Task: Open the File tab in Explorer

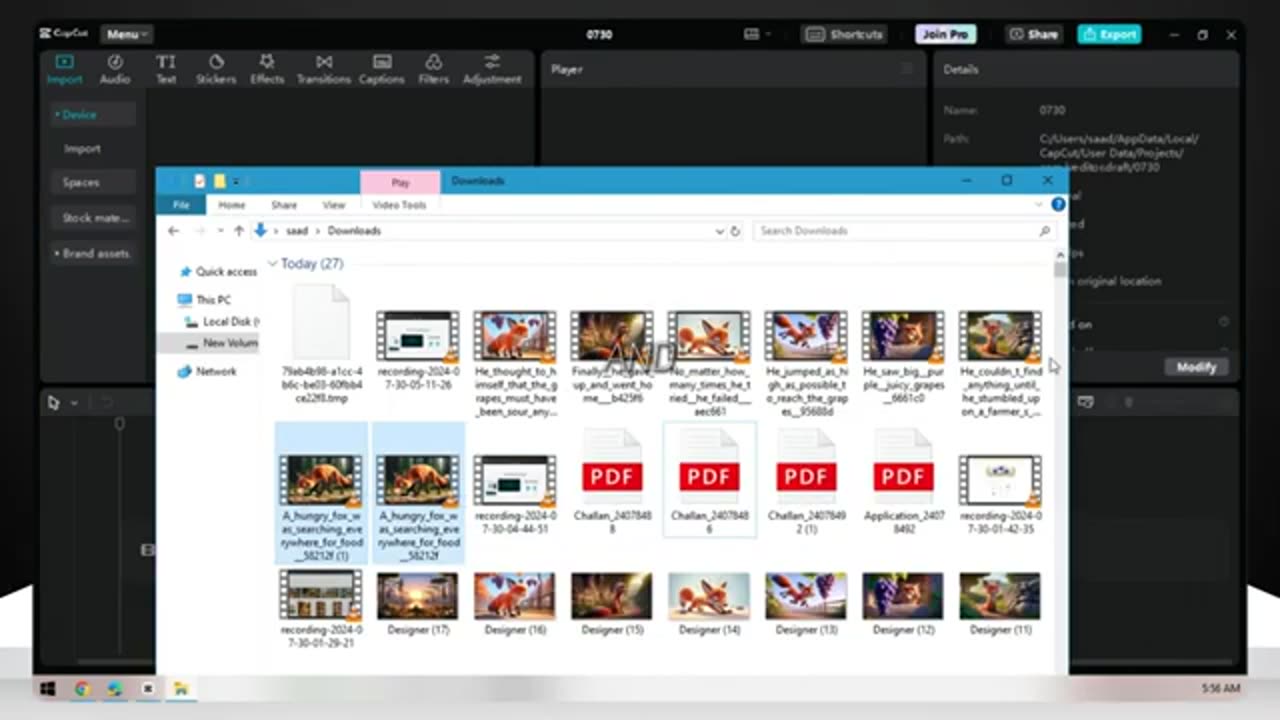Action: (x=181, y=205)
